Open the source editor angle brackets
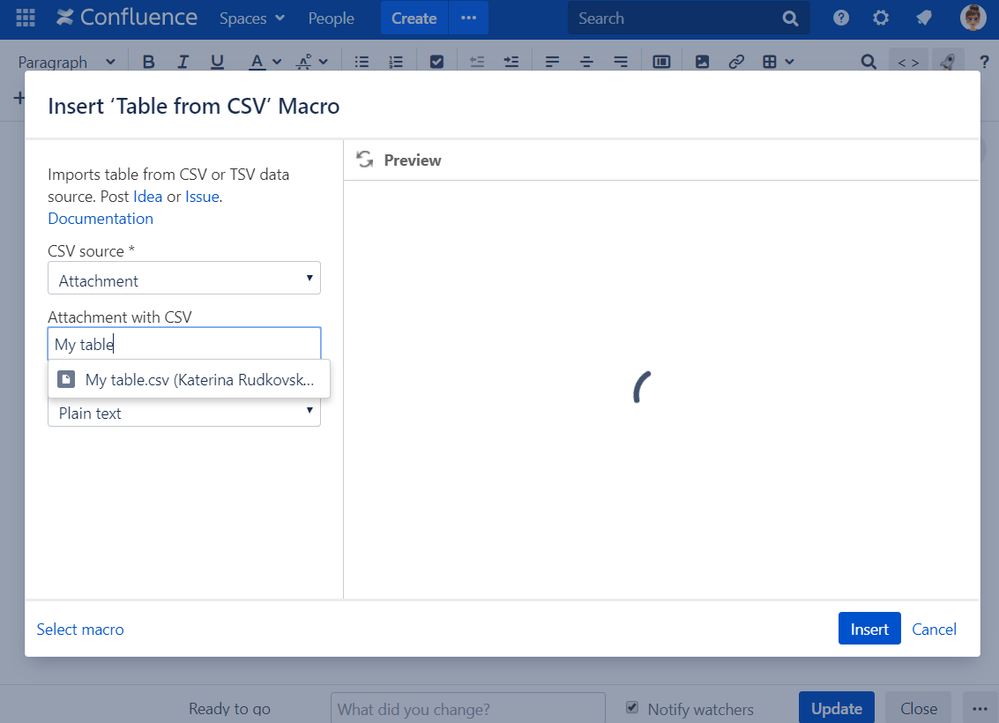The width and height of the screenshot is (999, 723). (908, 62)
